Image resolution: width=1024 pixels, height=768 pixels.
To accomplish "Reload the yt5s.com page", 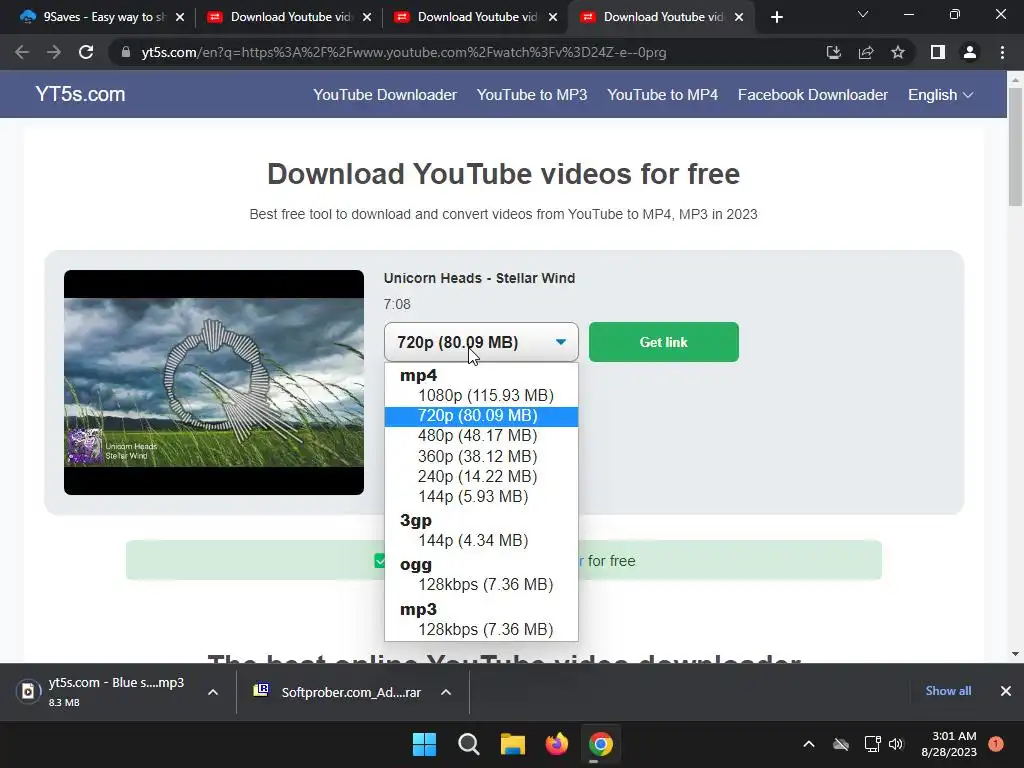I will (86, 52).
